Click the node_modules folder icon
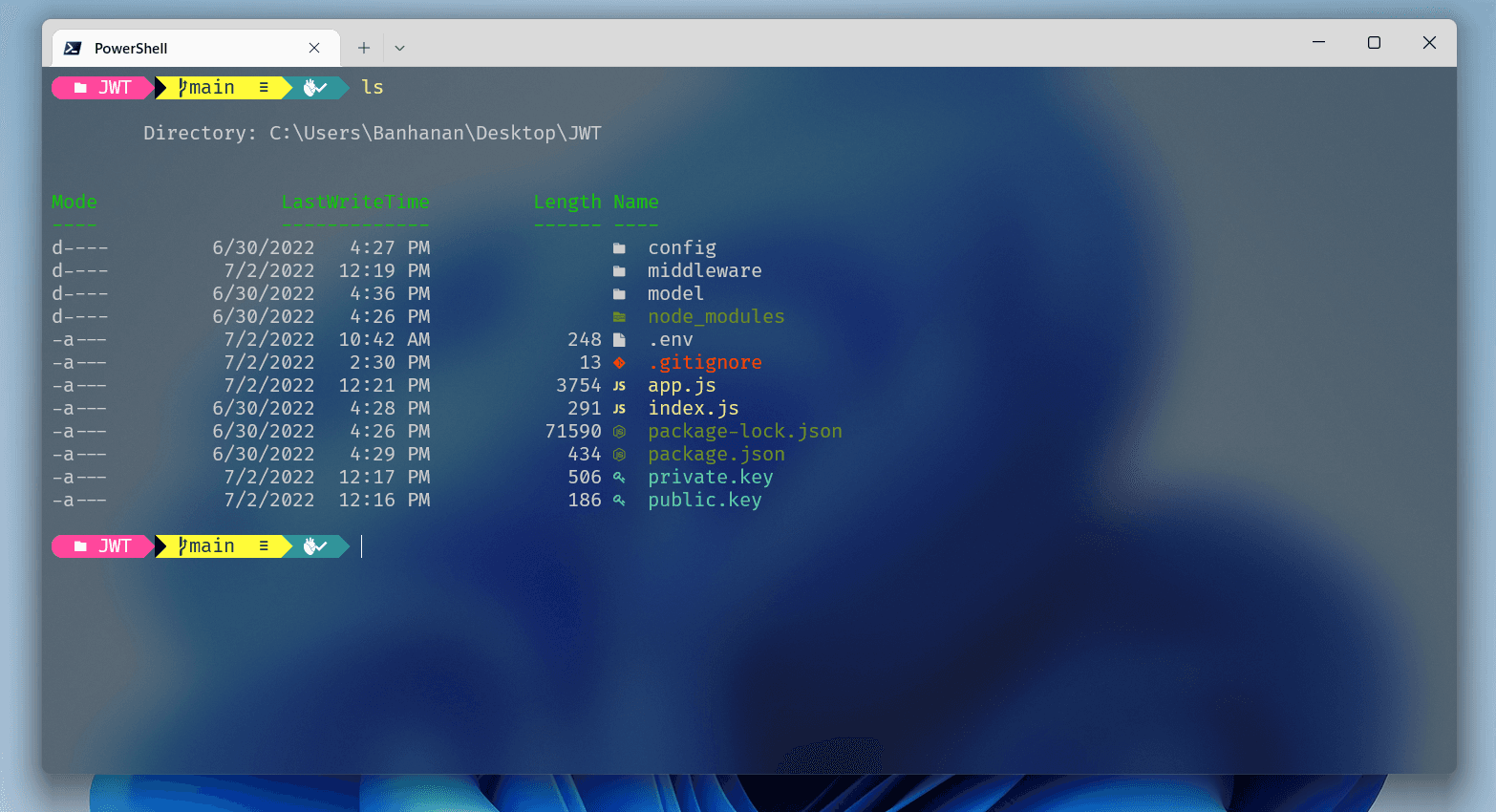This screenshot has width=1496, height=812. 619,317
